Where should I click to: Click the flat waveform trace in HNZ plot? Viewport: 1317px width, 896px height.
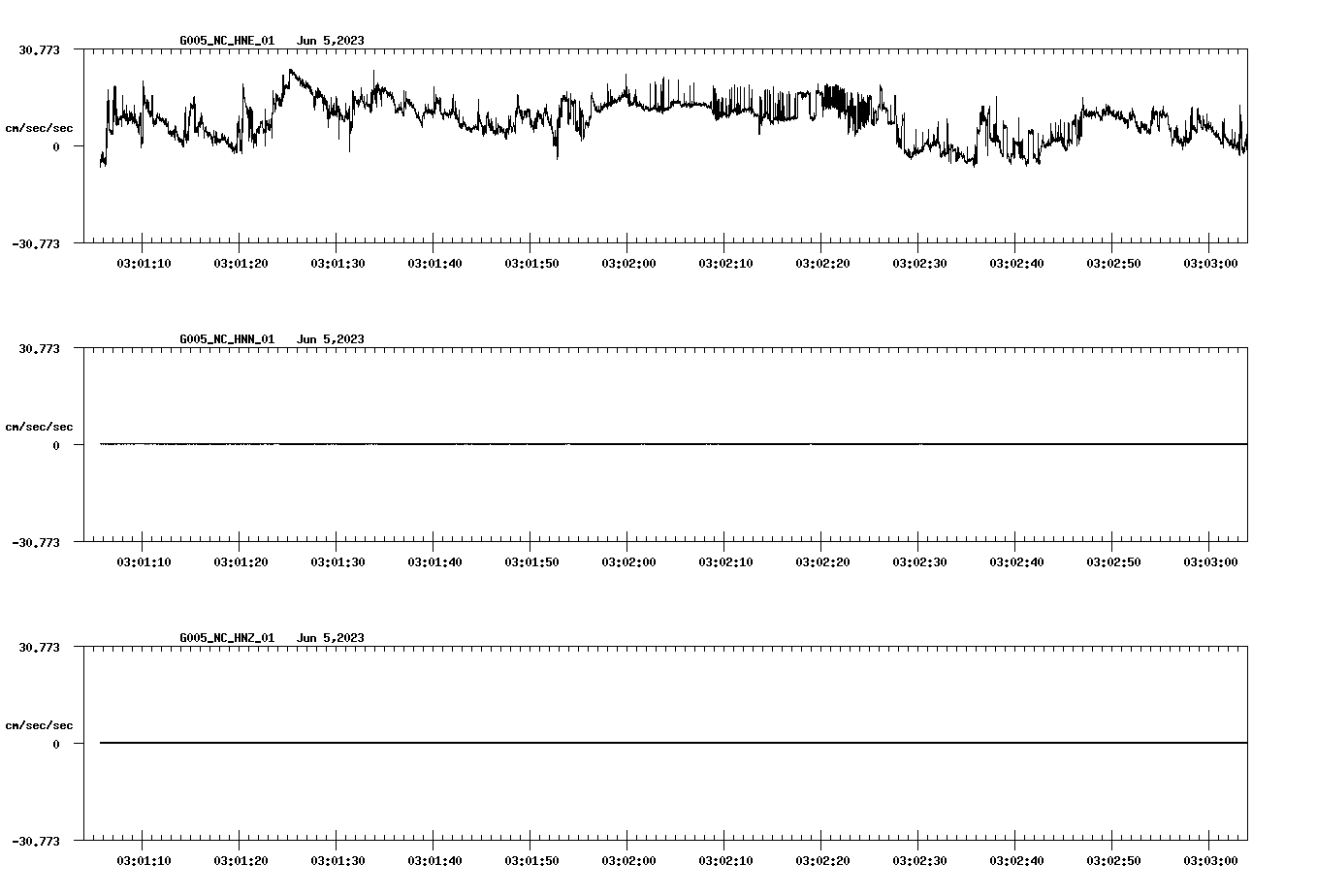pos(669,743)
